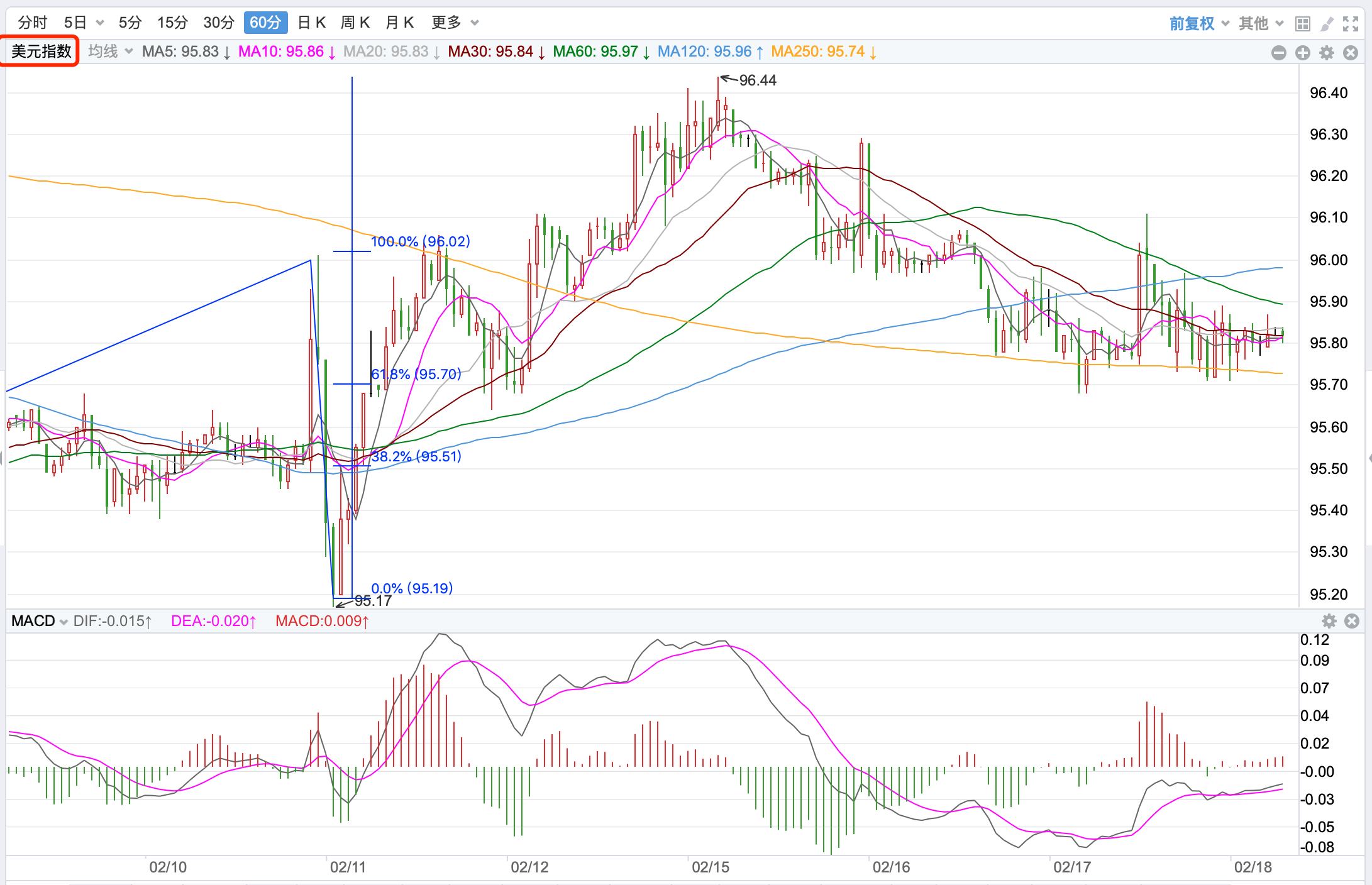Zoom in chart with plus icon
The image size is (1372, 885).
[x=1302, y=53]
